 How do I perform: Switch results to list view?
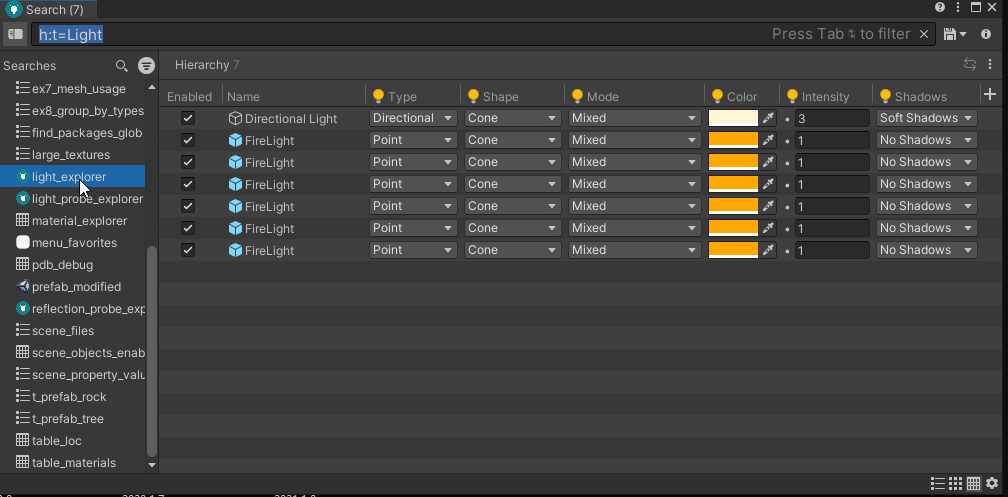[937, 484]
